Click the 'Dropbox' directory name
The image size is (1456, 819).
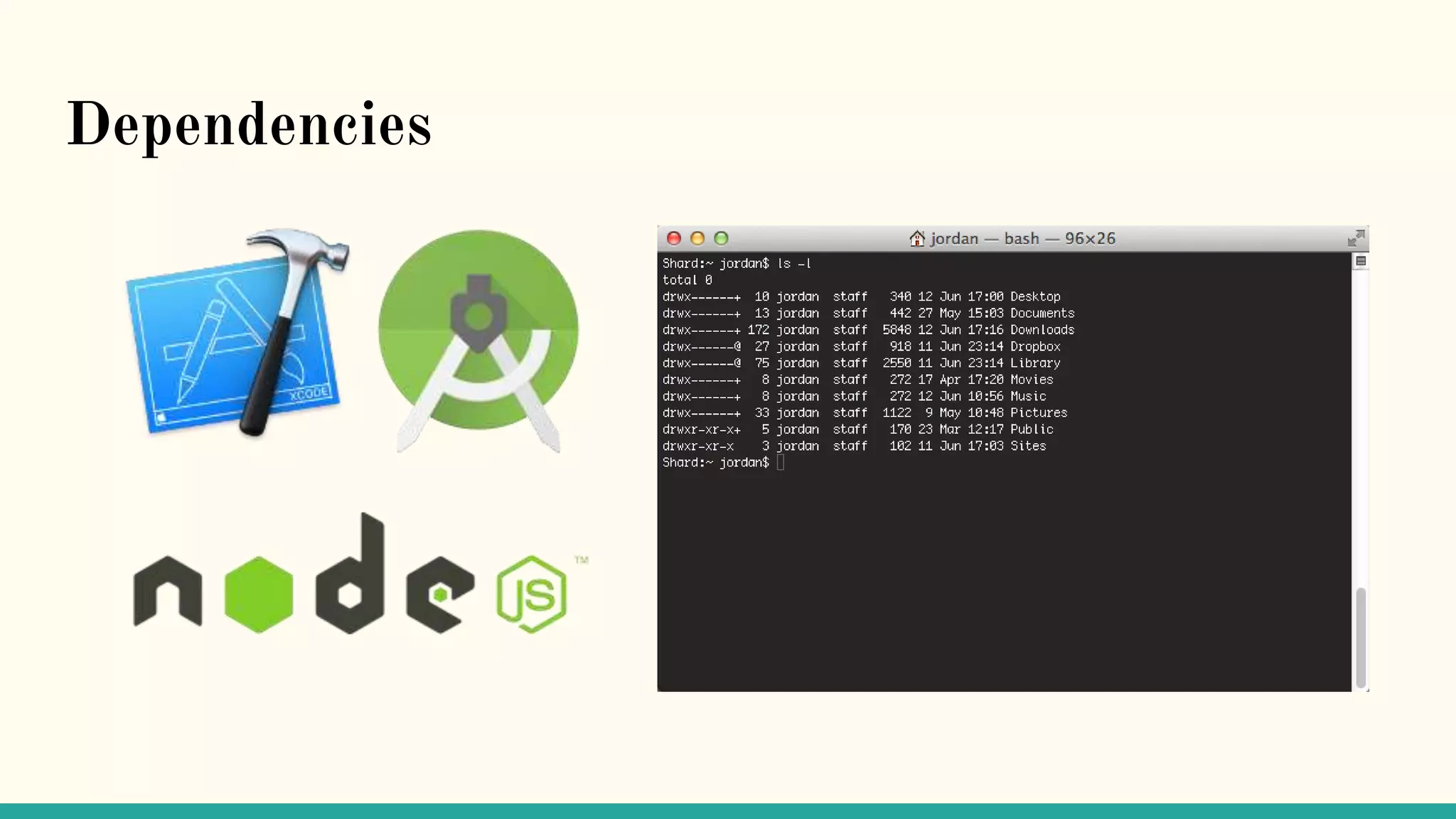point(1035,346)
